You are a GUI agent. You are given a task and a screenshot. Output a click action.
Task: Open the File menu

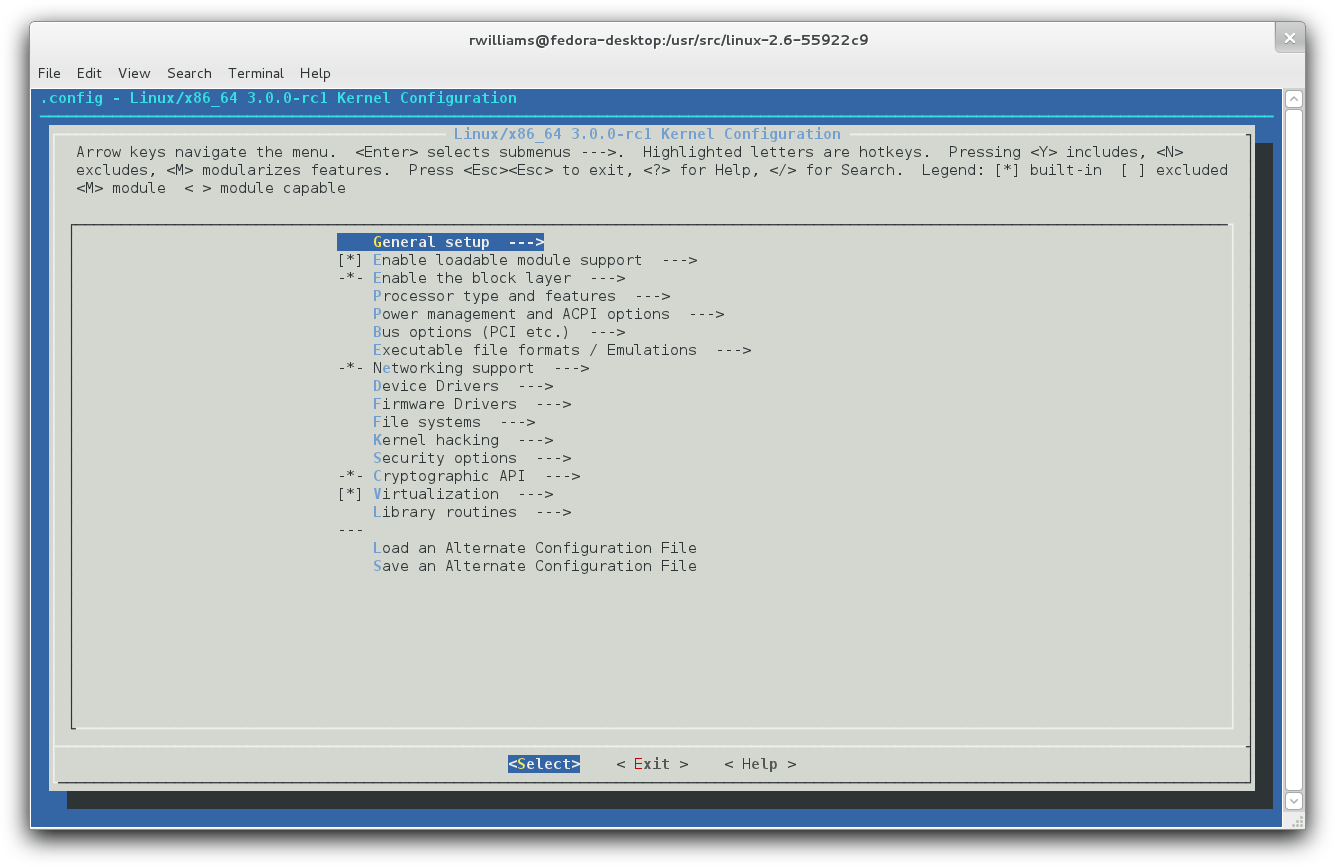(49, 73)
